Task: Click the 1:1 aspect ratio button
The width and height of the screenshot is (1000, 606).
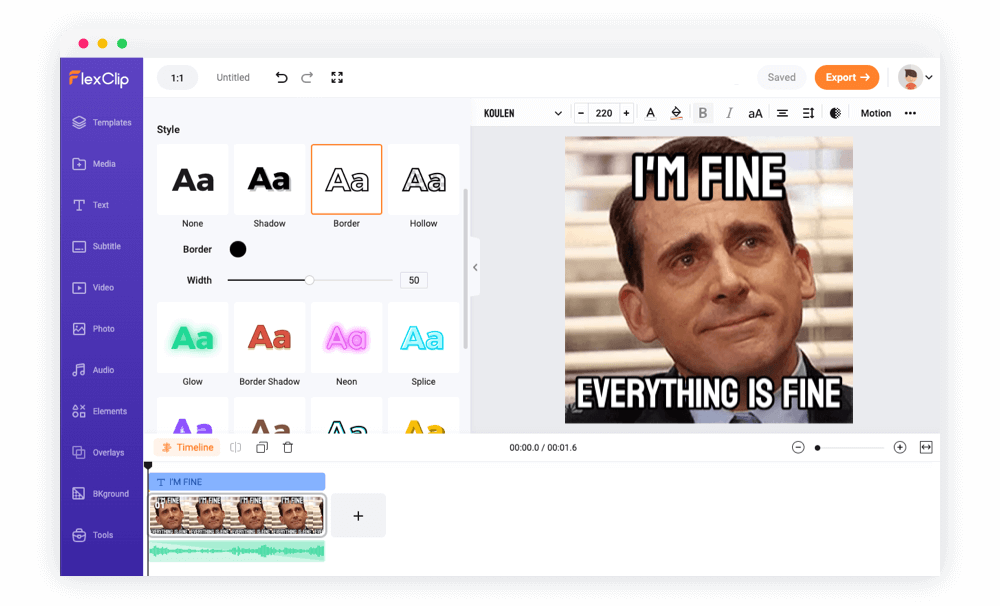Action: 177,77
